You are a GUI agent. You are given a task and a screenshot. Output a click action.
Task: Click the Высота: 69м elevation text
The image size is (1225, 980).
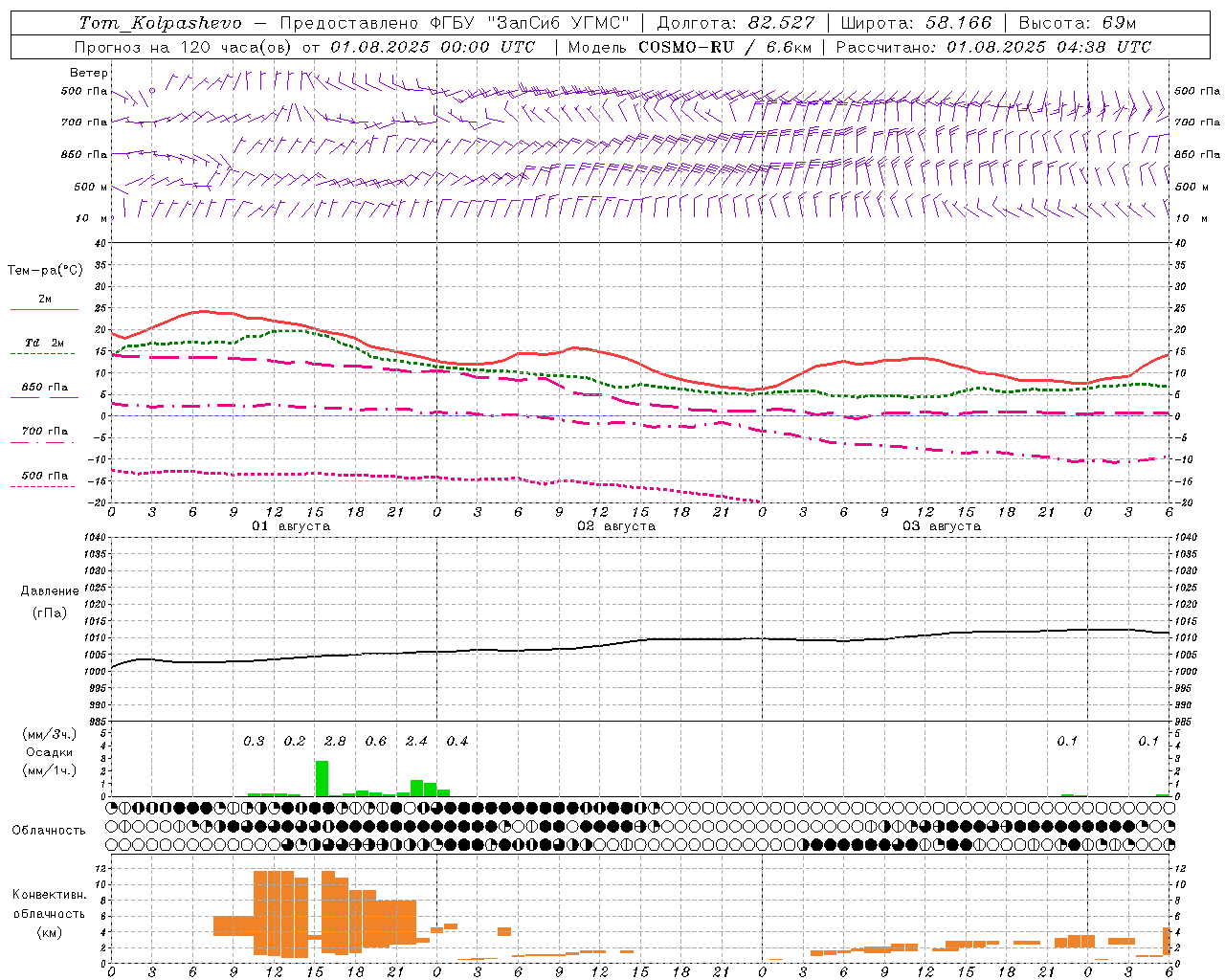click(1078, 23)
